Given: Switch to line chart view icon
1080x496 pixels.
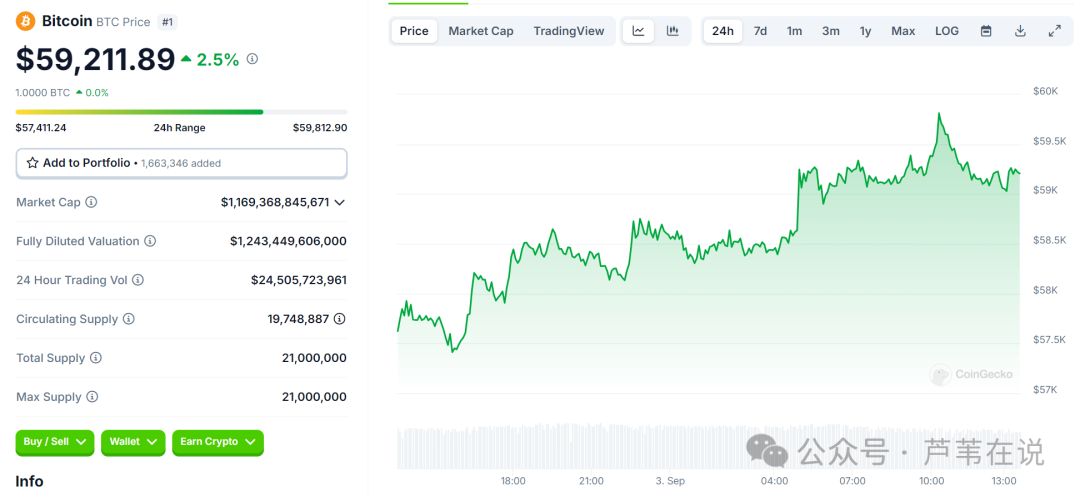Looking at the screenshot, I should click(x=638, y=31).
